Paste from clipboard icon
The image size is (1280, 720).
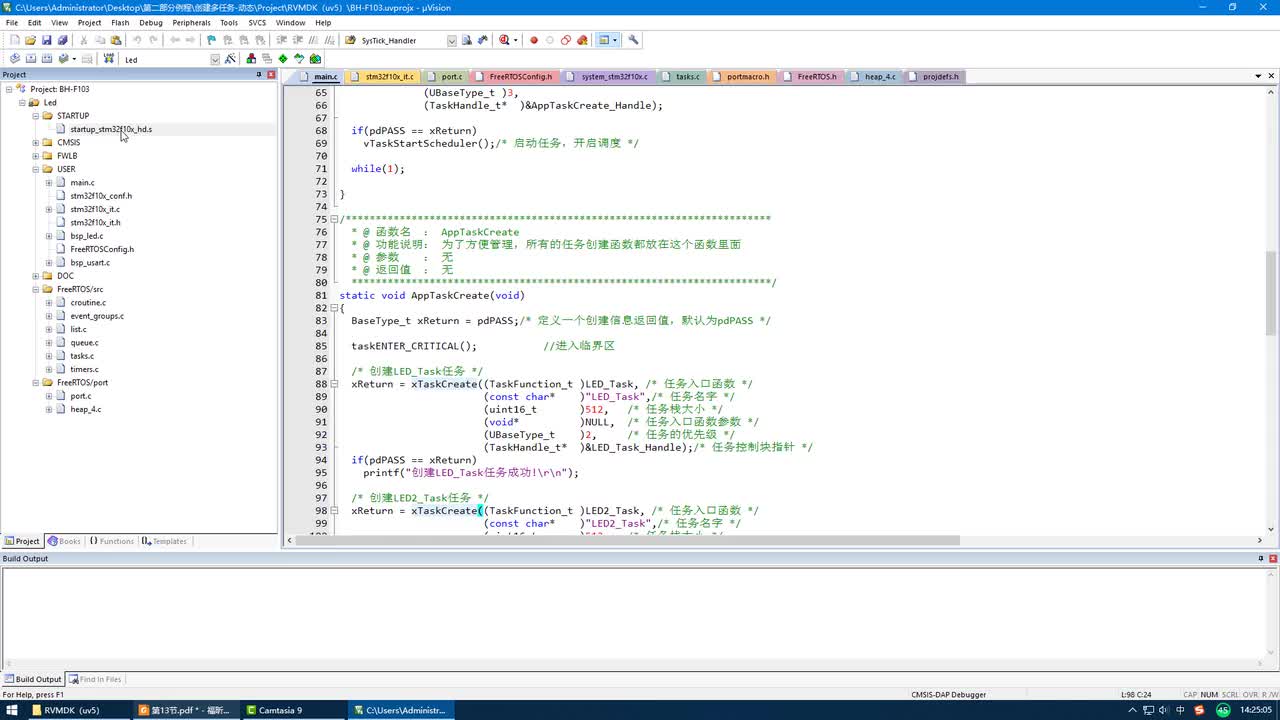click(116, 40)
